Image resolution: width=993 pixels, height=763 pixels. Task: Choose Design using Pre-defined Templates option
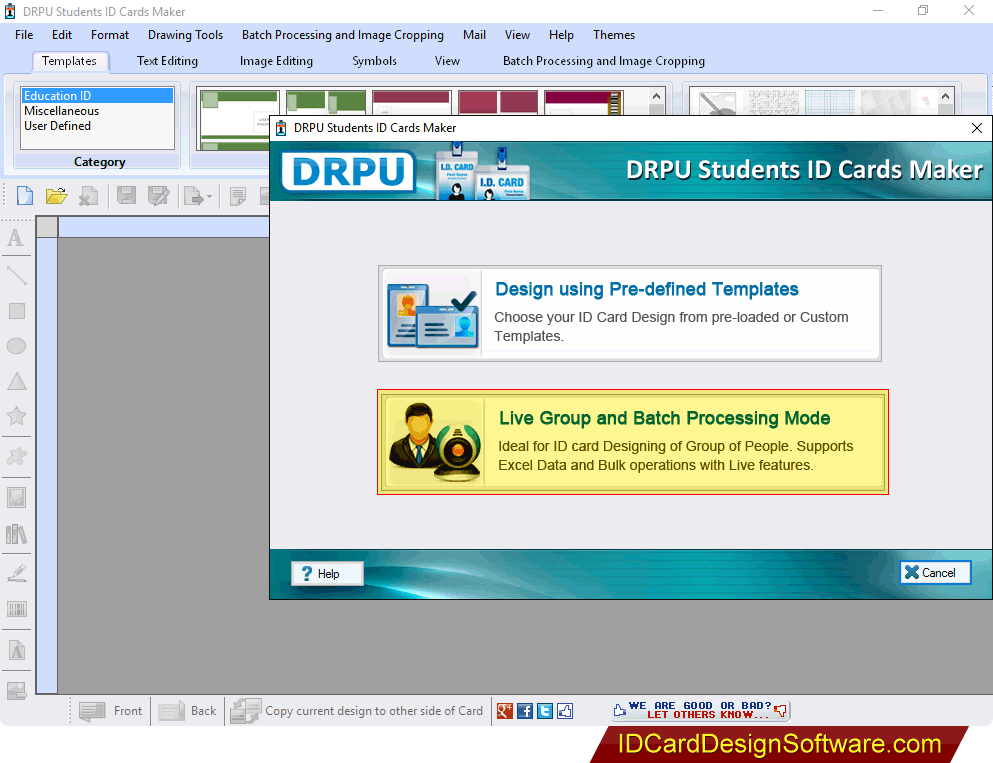pos(629,313)
